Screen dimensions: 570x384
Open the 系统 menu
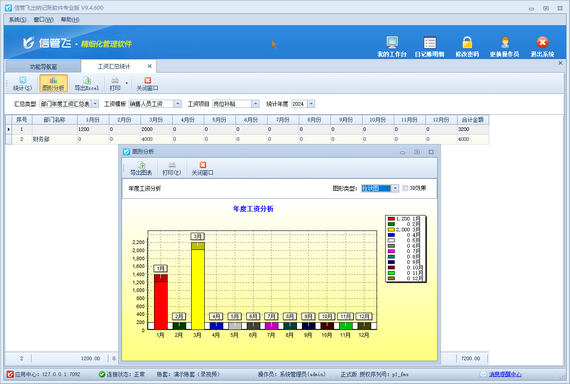pos(17,20)
